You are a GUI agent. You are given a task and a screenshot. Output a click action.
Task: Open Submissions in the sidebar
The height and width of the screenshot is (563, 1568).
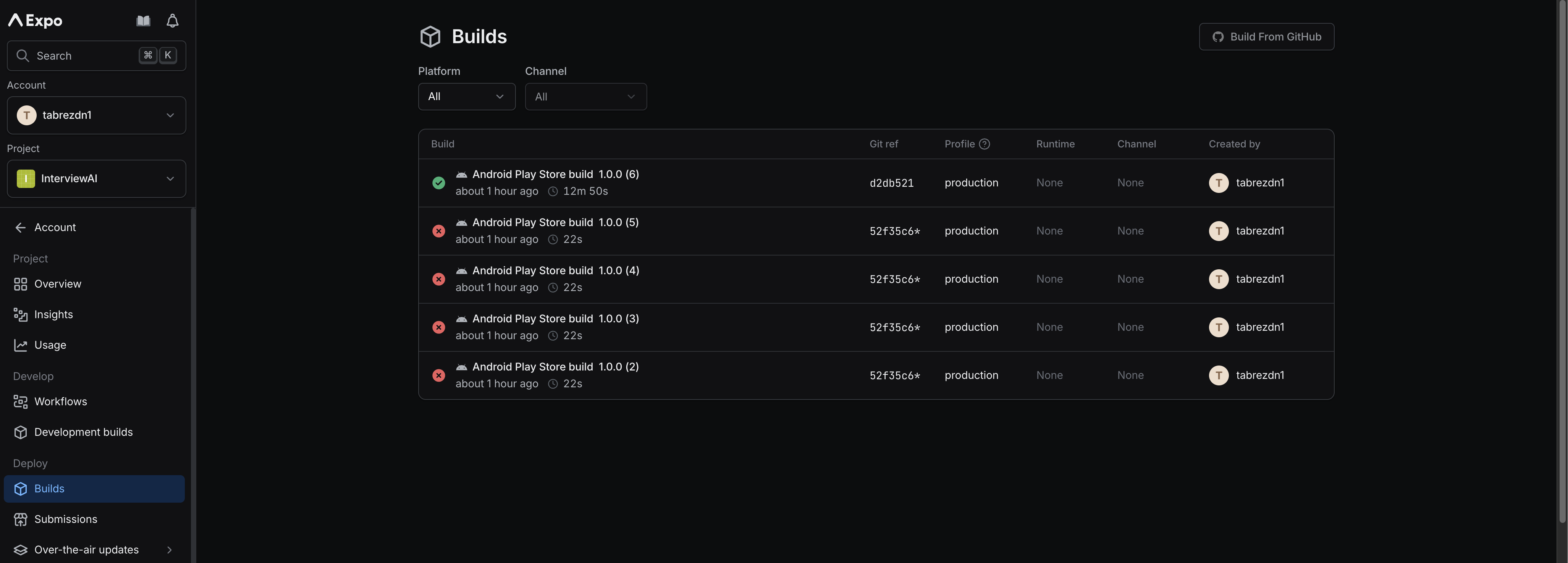(x=65, y=519)
